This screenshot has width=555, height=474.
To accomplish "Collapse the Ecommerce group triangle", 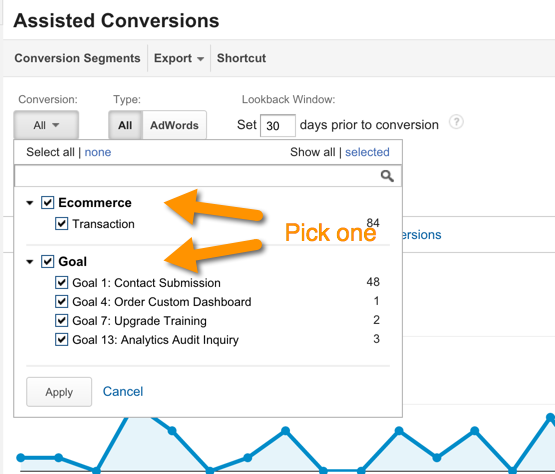I will pos(30,203).
